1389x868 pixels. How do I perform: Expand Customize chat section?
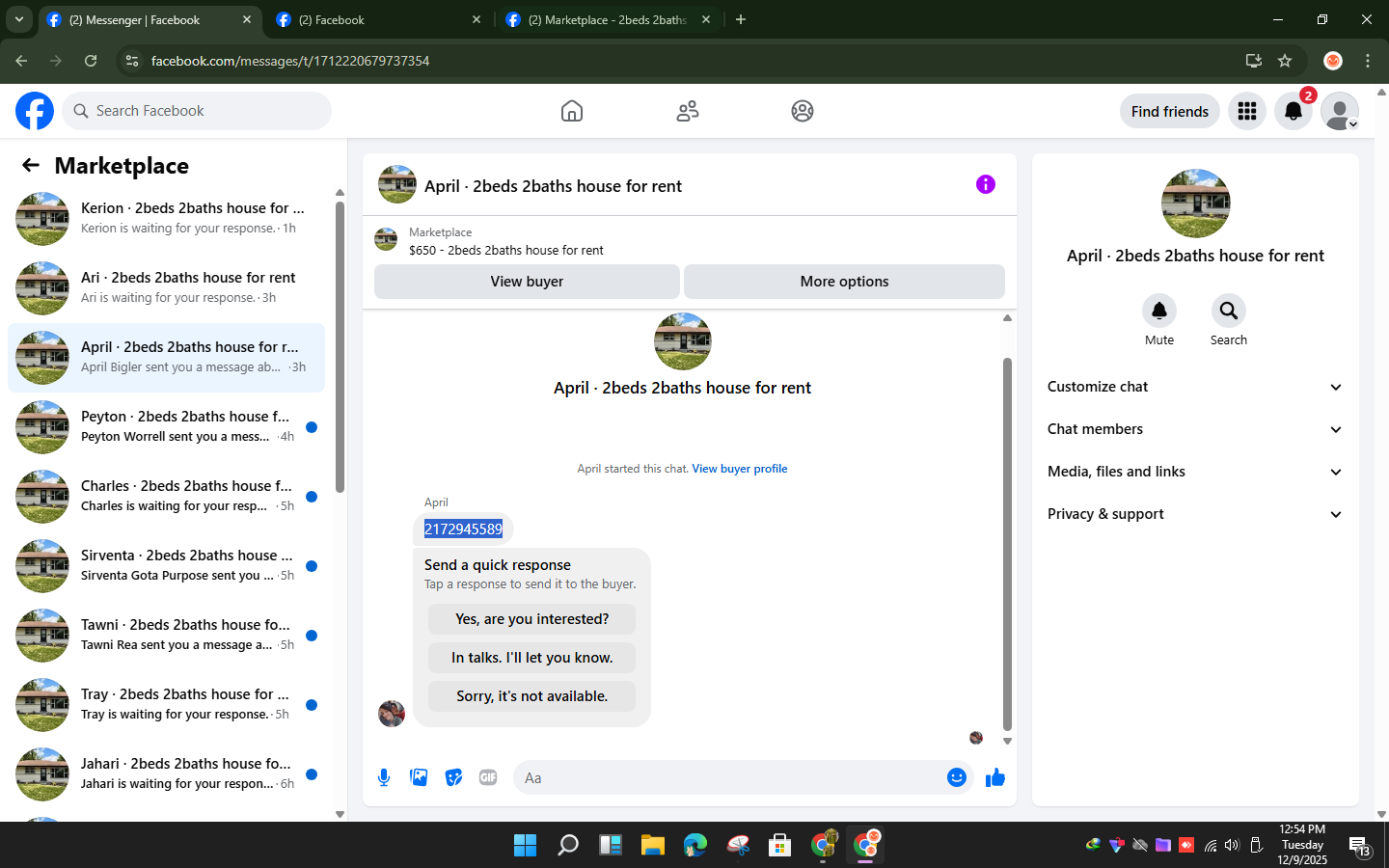[x=1195, y=387]
